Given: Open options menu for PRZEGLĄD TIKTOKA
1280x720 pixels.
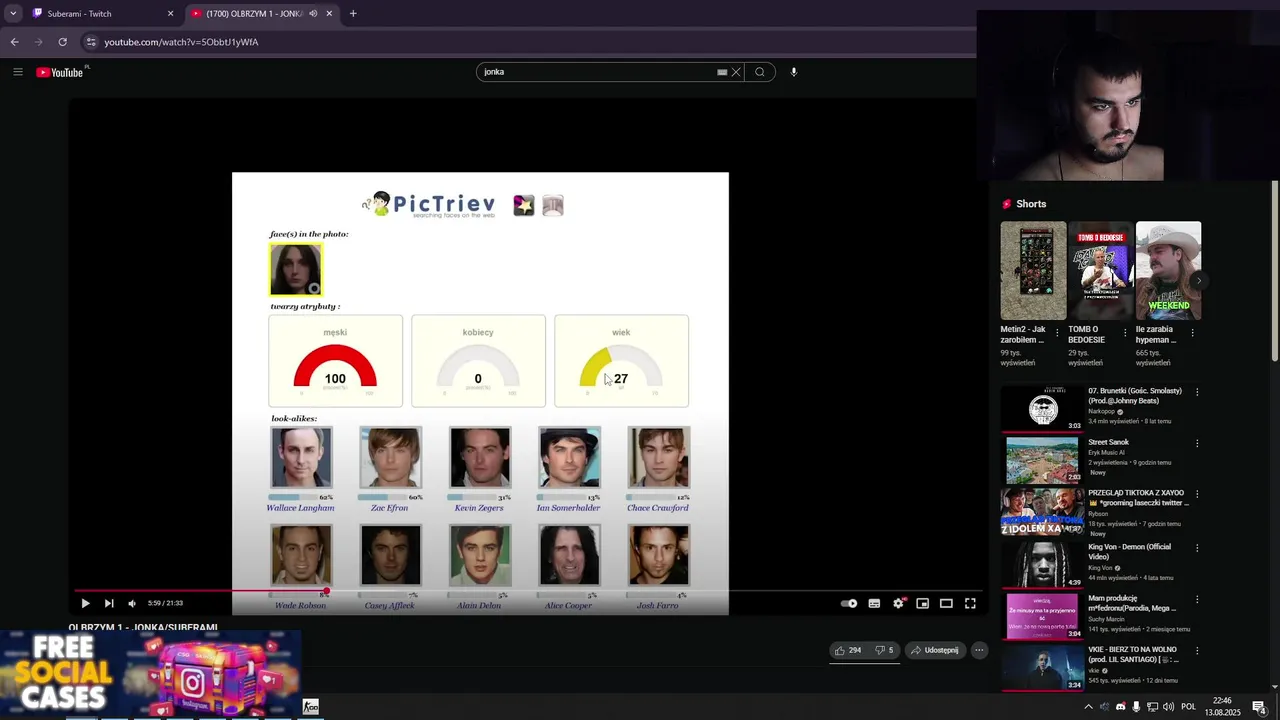Looking at the screenshot, I should 1197,494.
